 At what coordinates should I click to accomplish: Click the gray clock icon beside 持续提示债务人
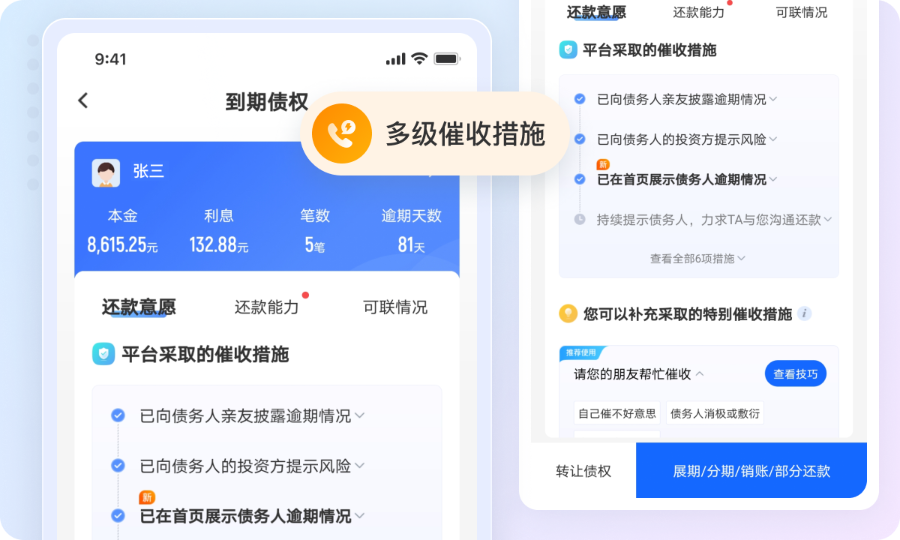click(580, 219)
